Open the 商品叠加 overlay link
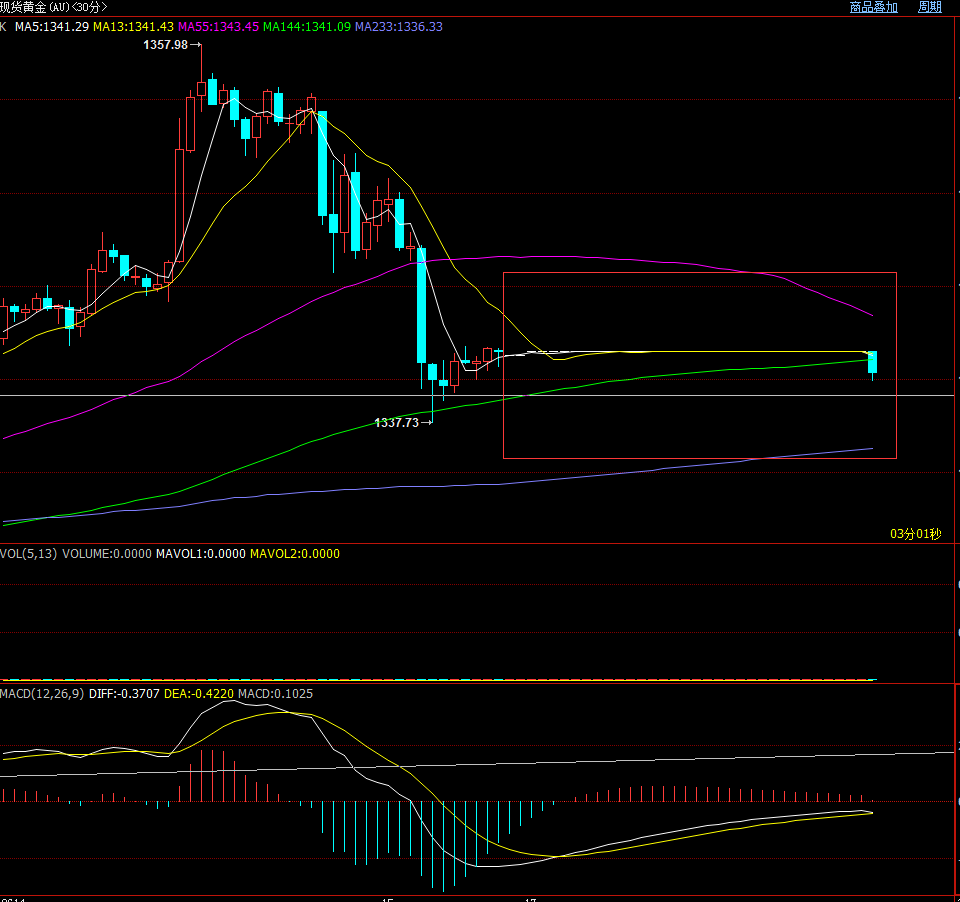960x902 pixels. (873, 7)
